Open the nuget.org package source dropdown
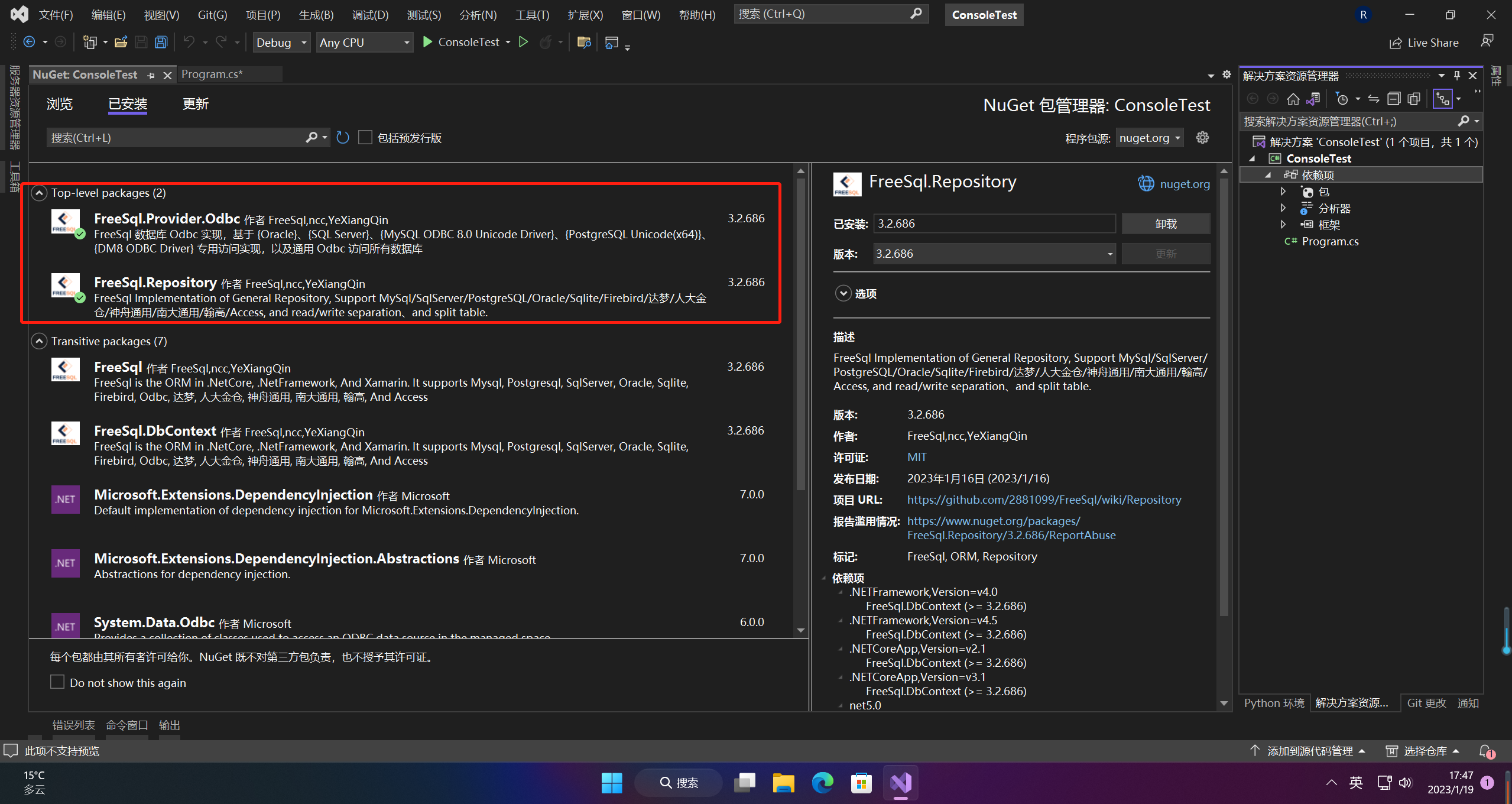The height and width of the screenshot is (804, 1512). (x=1150, y=138)
